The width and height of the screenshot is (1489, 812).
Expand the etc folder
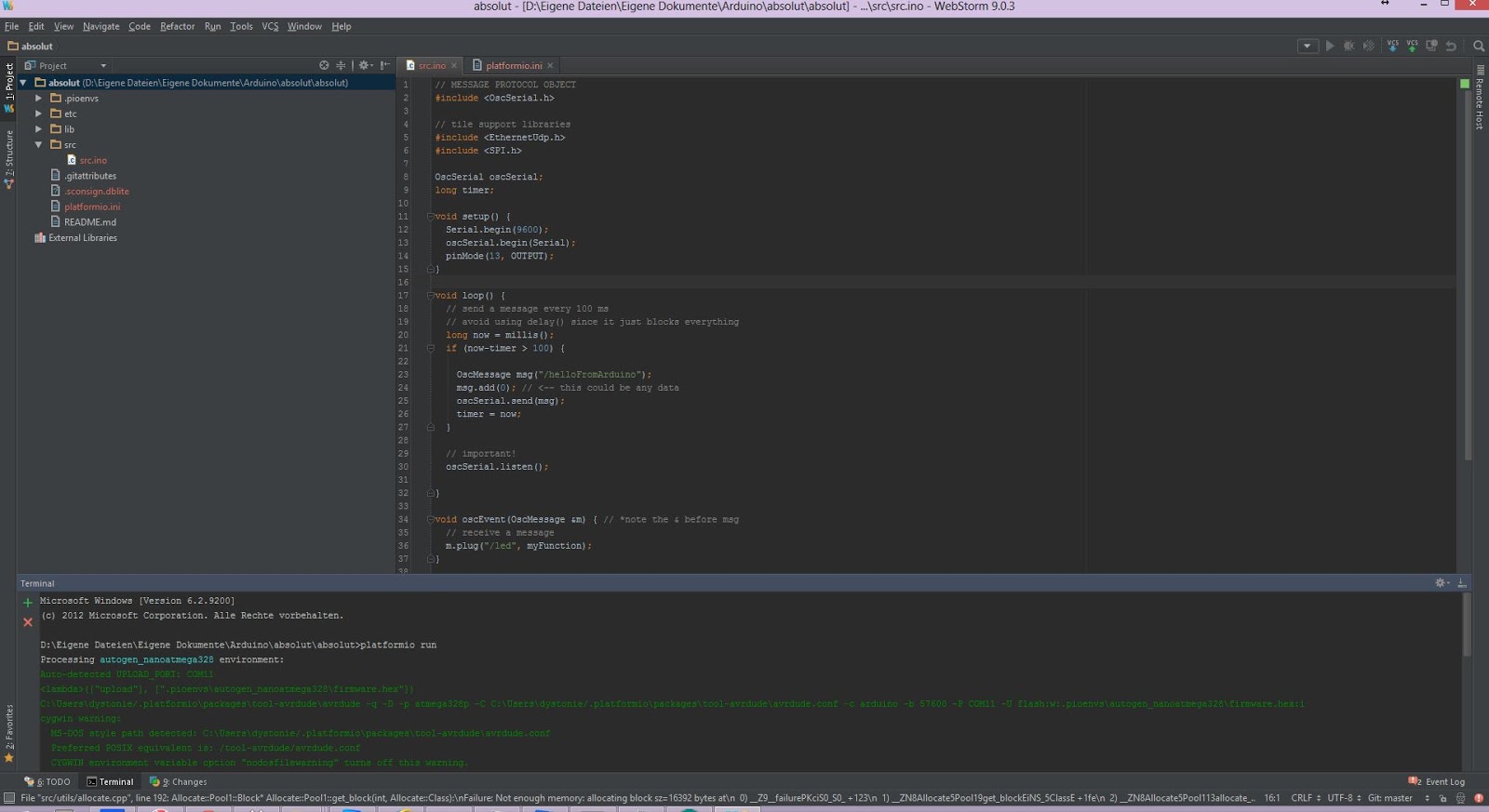click(38, 113)
